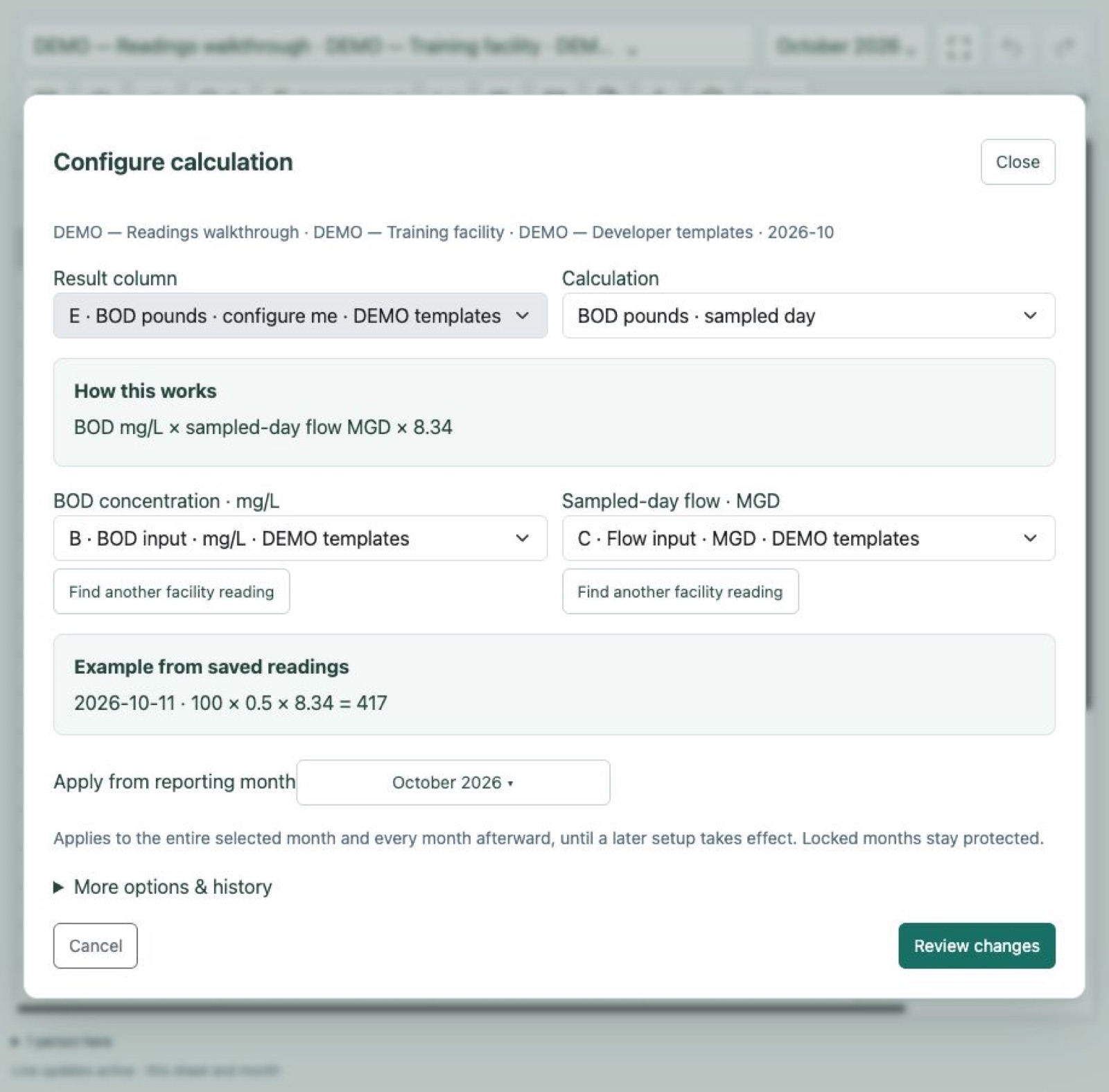Click the example calculation 2026-10-11 text
1109x1092 pixels.
point(231,703)
